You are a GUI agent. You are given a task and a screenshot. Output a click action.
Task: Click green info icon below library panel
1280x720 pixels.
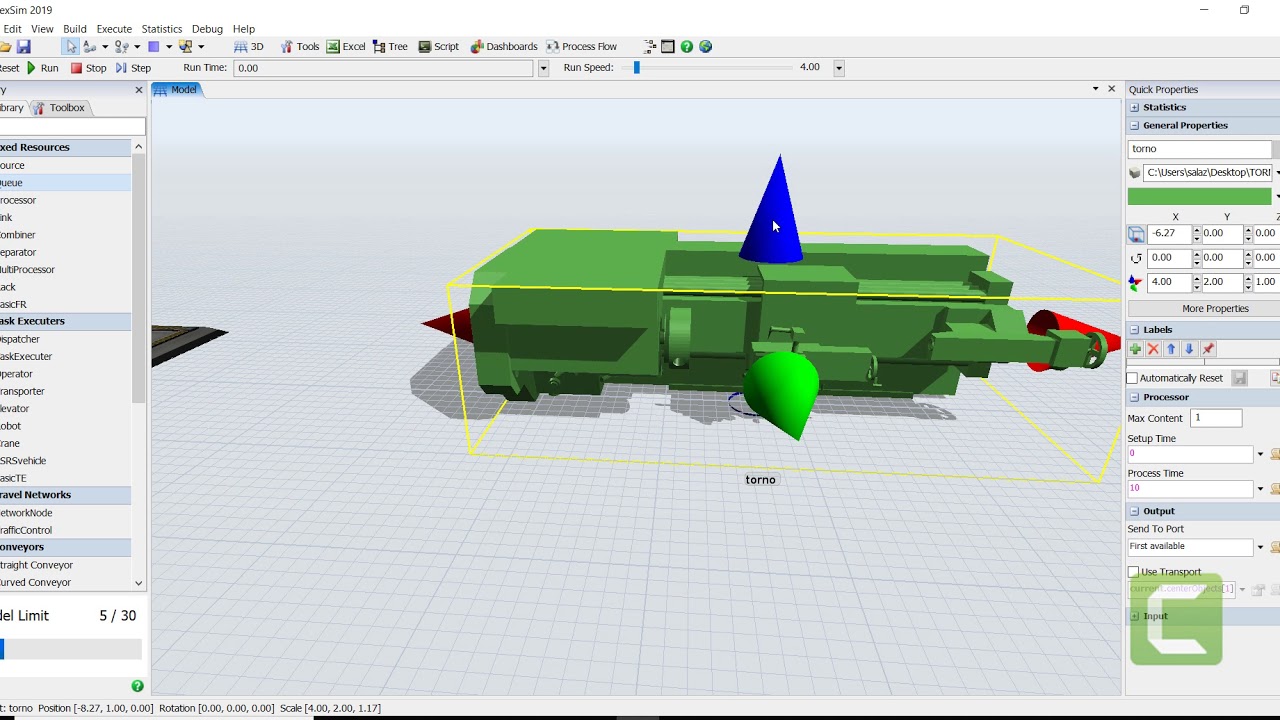click(137, 686)
